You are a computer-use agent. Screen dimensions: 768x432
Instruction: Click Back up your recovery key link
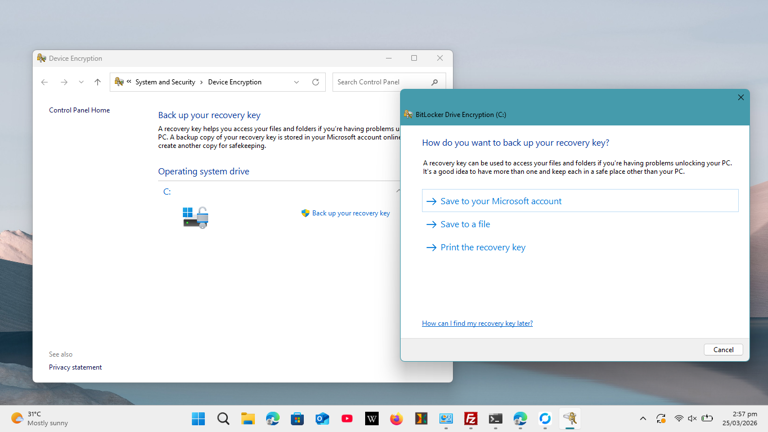point(351,213)
